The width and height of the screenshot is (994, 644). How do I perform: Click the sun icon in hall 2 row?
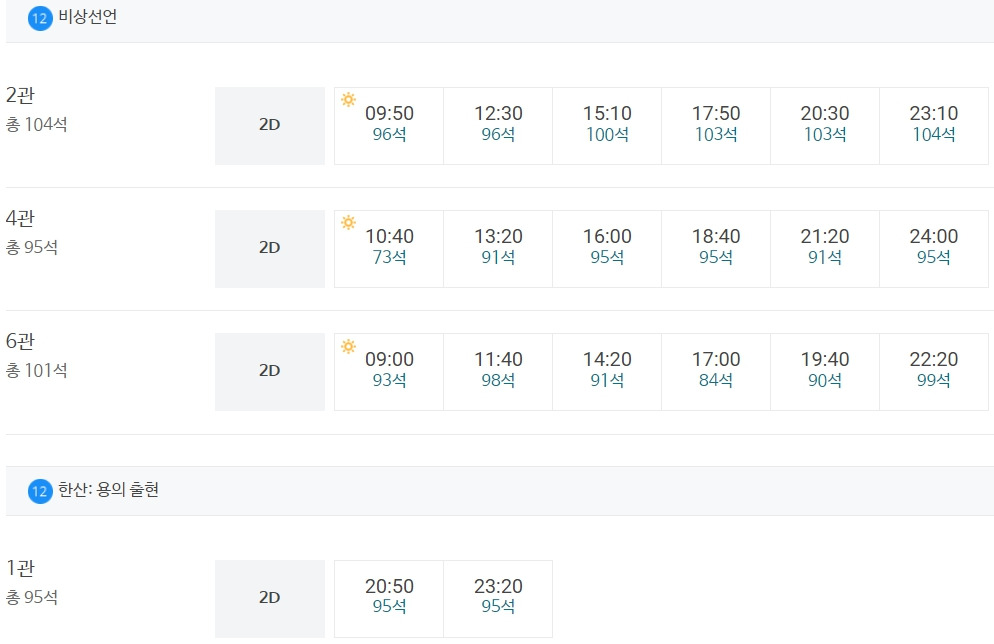(x=348, y=99)
